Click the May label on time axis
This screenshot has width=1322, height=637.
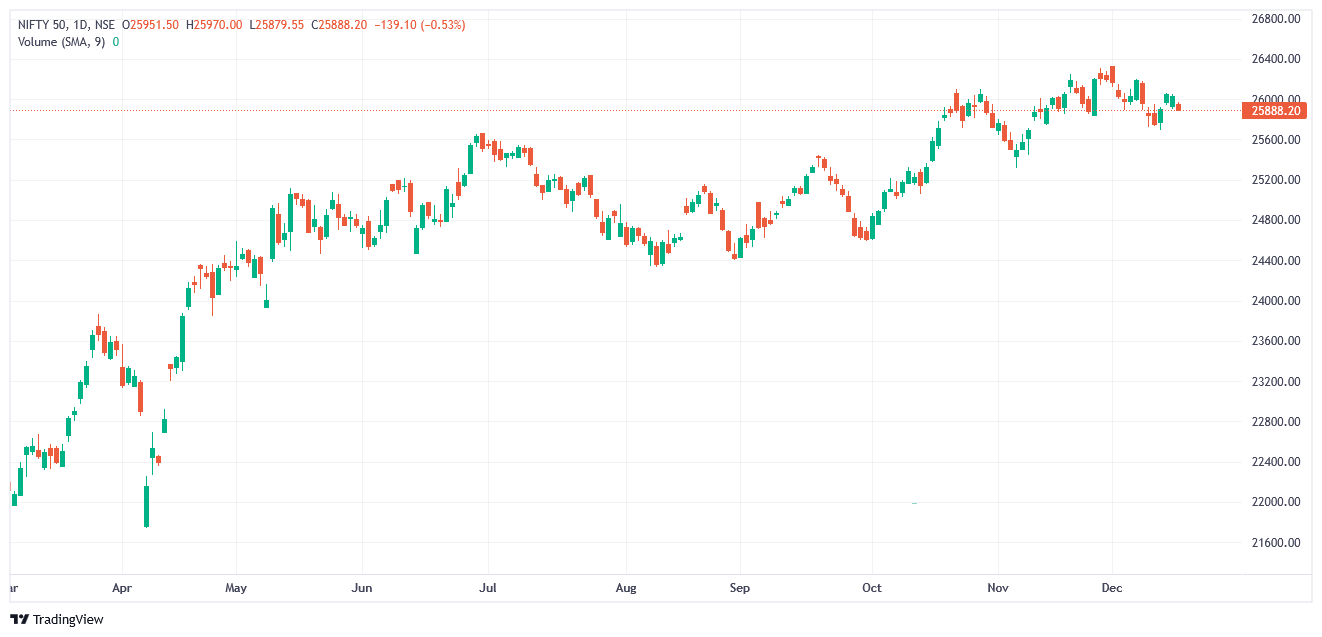click(x=236, y=588)
